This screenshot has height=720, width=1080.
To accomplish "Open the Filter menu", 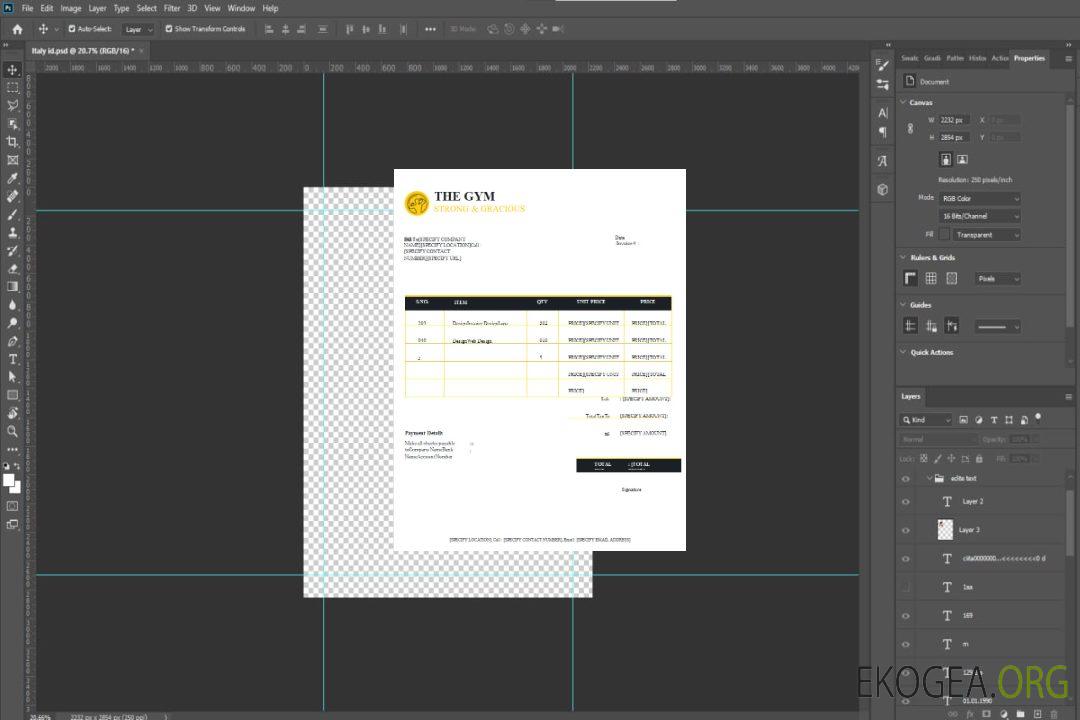I will click(172, 8).
